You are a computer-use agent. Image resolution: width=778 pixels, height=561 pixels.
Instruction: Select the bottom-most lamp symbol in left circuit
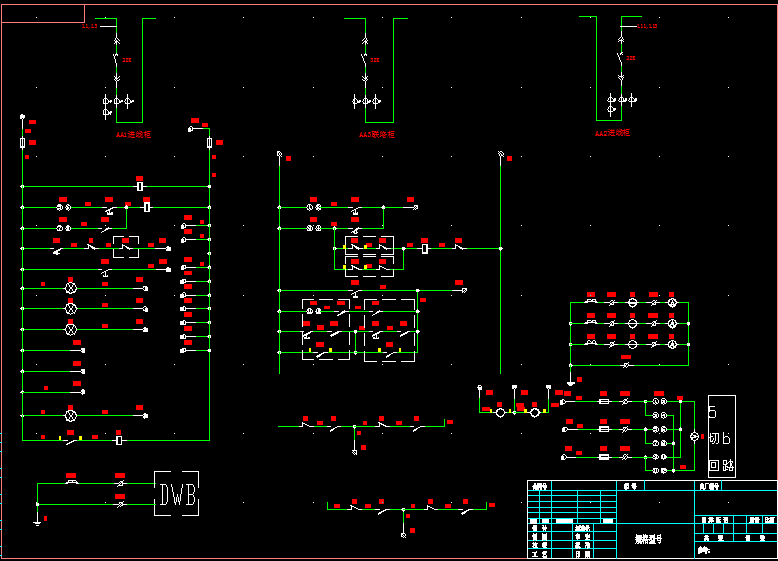(x=71, y=416)
